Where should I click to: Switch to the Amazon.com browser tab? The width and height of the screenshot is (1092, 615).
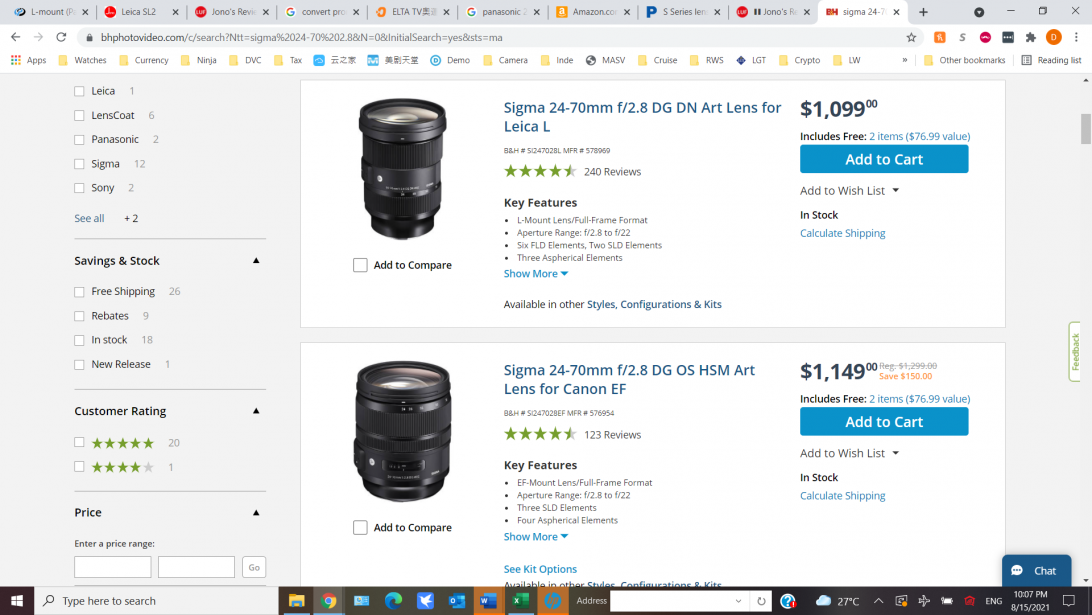pos(594,12)
